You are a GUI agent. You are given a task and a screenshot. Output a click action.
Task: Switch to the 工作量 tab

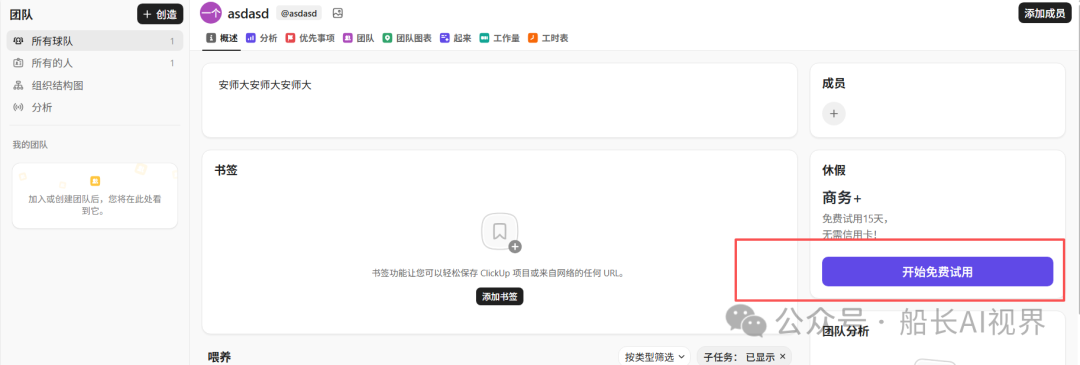(x=500, y=39)
